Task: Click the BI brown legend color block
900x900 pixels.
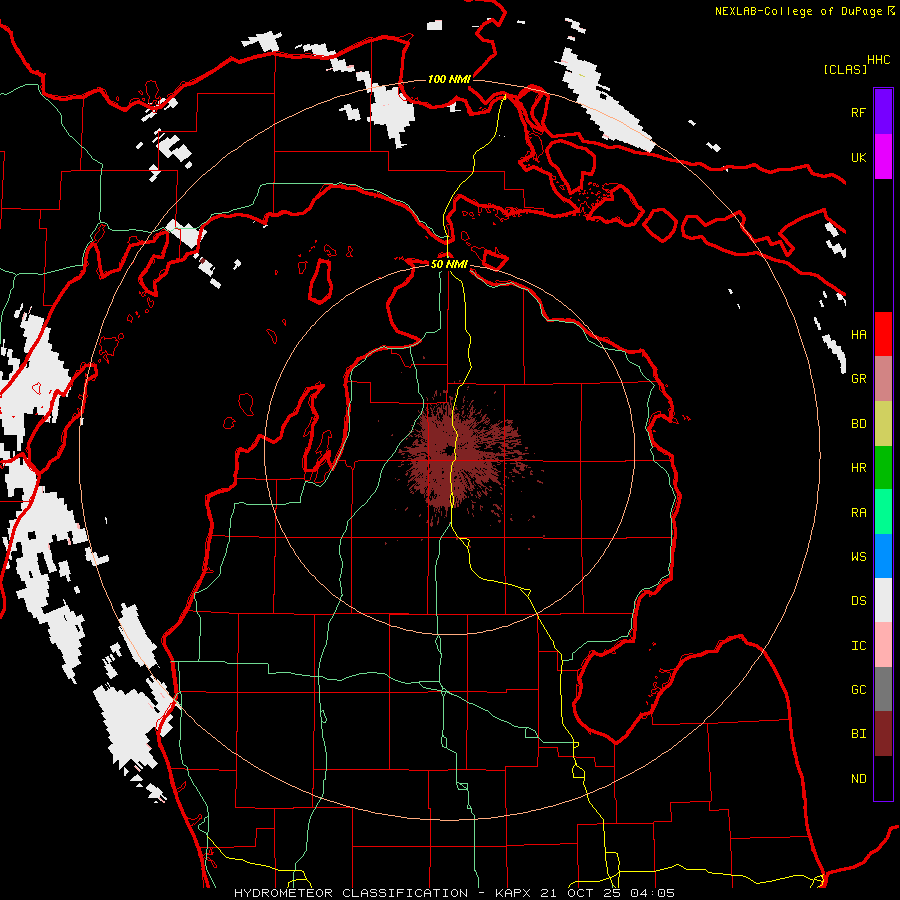Action: [x=883, y=734]
